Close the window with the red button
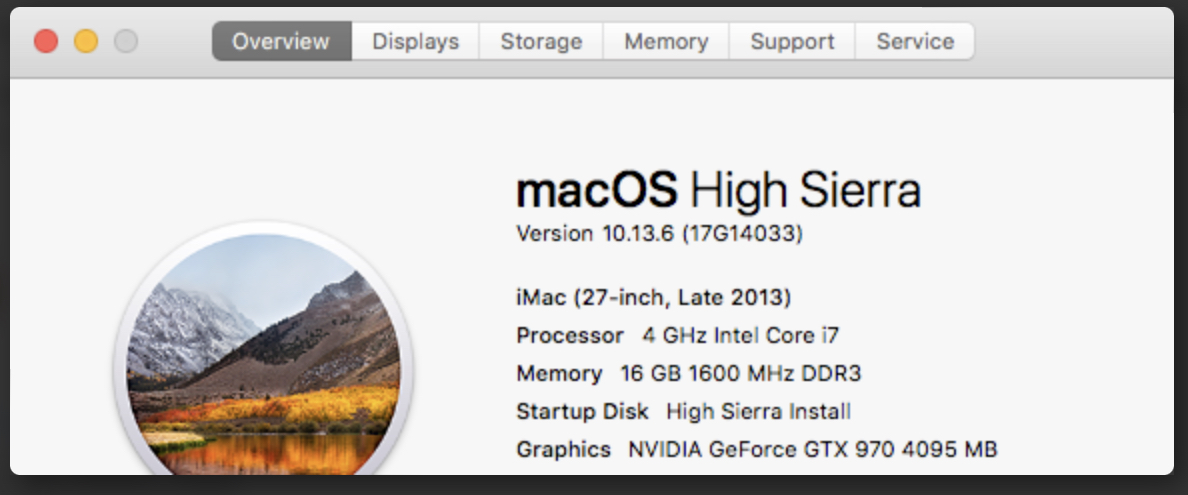The width and height of the screenshot is (1188, 495). pyautogui.click(x=46, y=41)
